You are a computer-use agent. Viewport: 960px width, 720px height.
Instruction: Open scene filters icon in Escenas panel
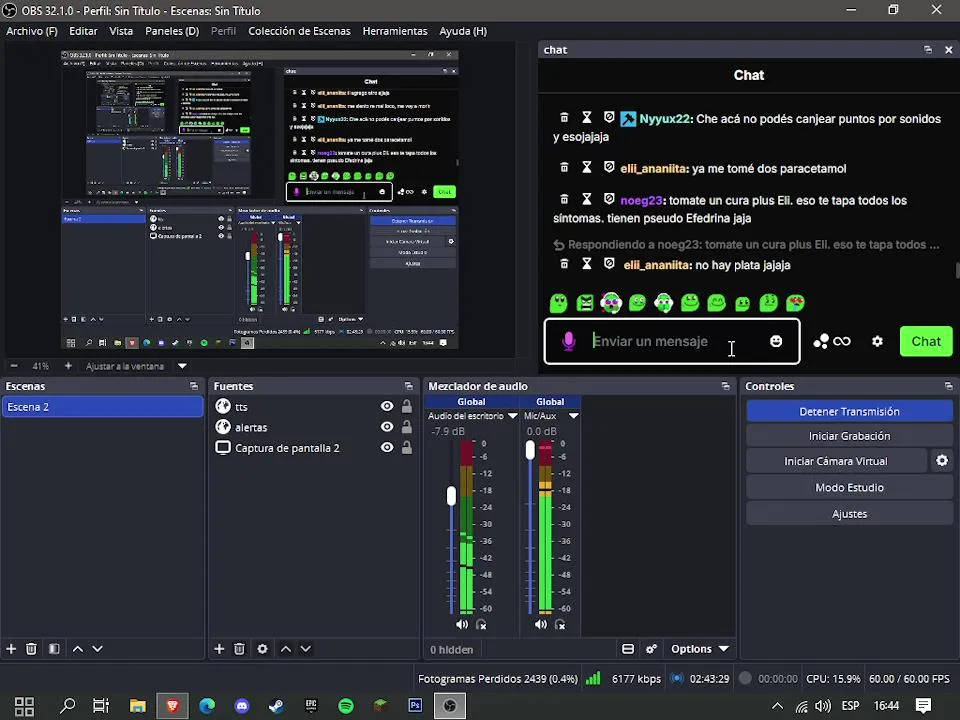(54, 648)
